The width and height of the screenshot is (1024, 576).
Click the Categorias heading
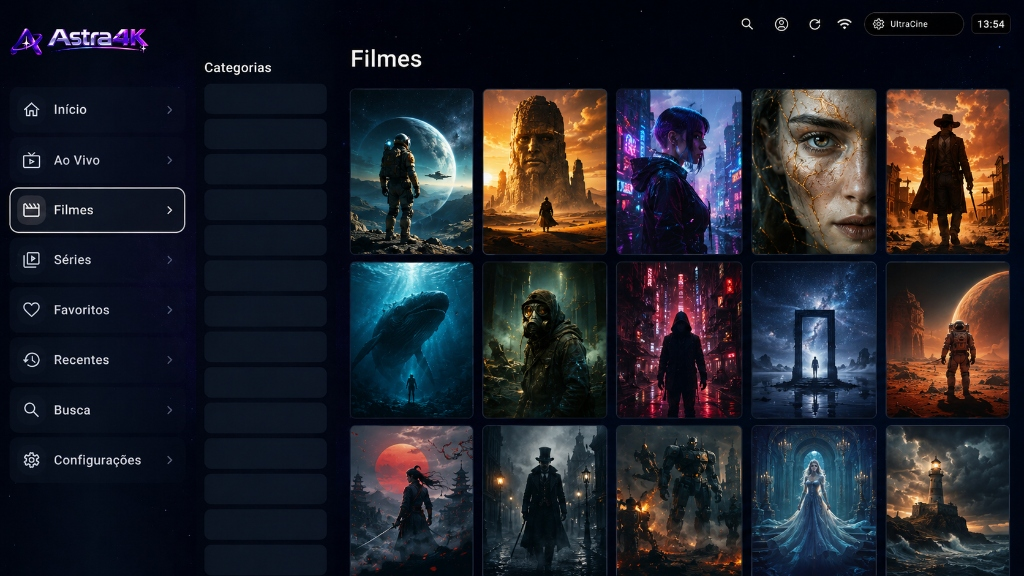238,68
